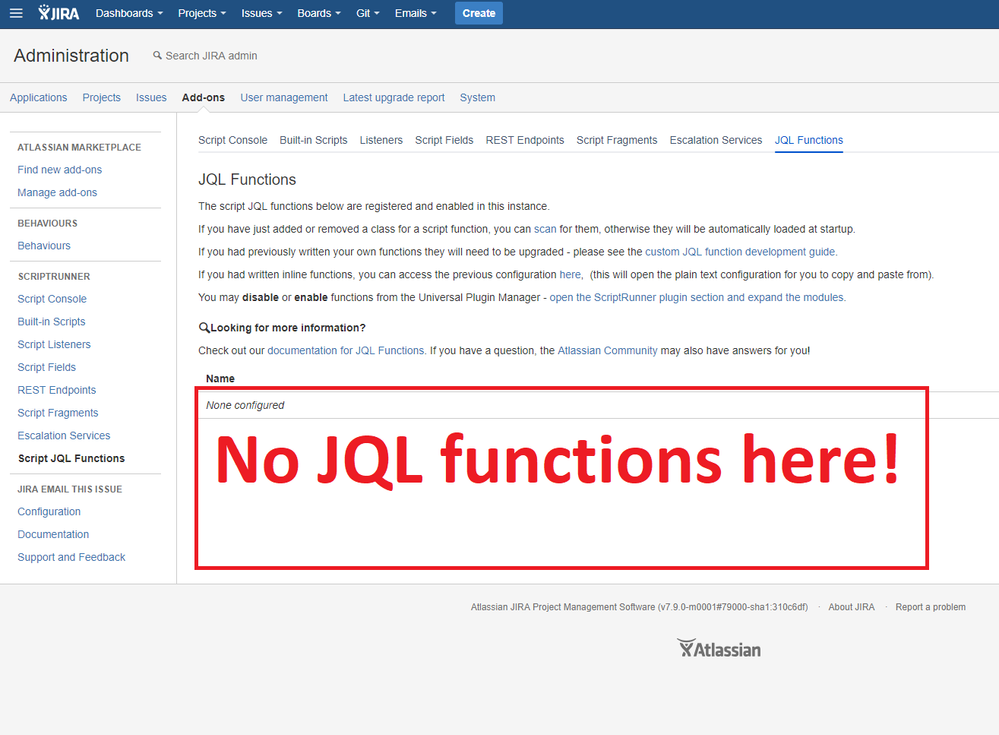
Task: Switch to the Projects admin tab
Action: [101, 97]
